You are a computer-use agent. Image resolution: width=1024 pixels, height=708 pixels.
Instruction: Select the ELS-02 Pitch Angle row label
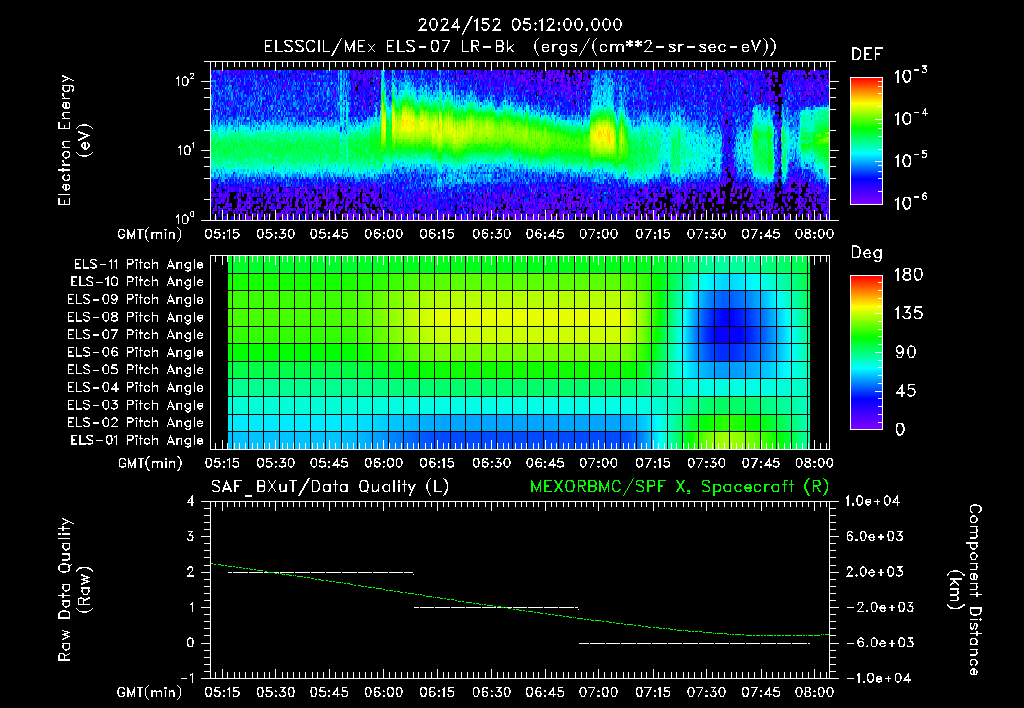(x=136, y=423)
